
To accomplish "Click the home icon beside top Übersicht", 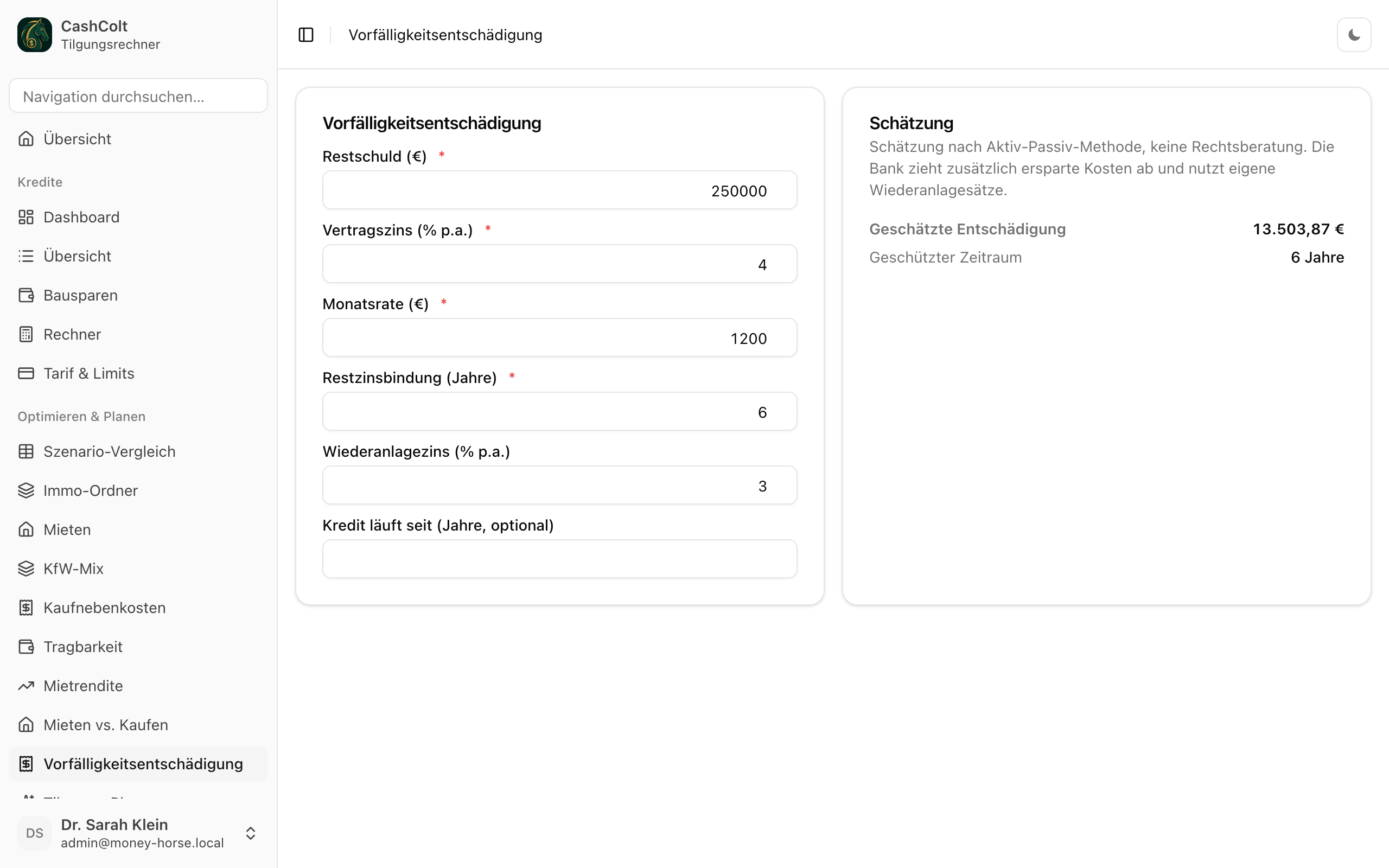I will [x=26, y=139].
